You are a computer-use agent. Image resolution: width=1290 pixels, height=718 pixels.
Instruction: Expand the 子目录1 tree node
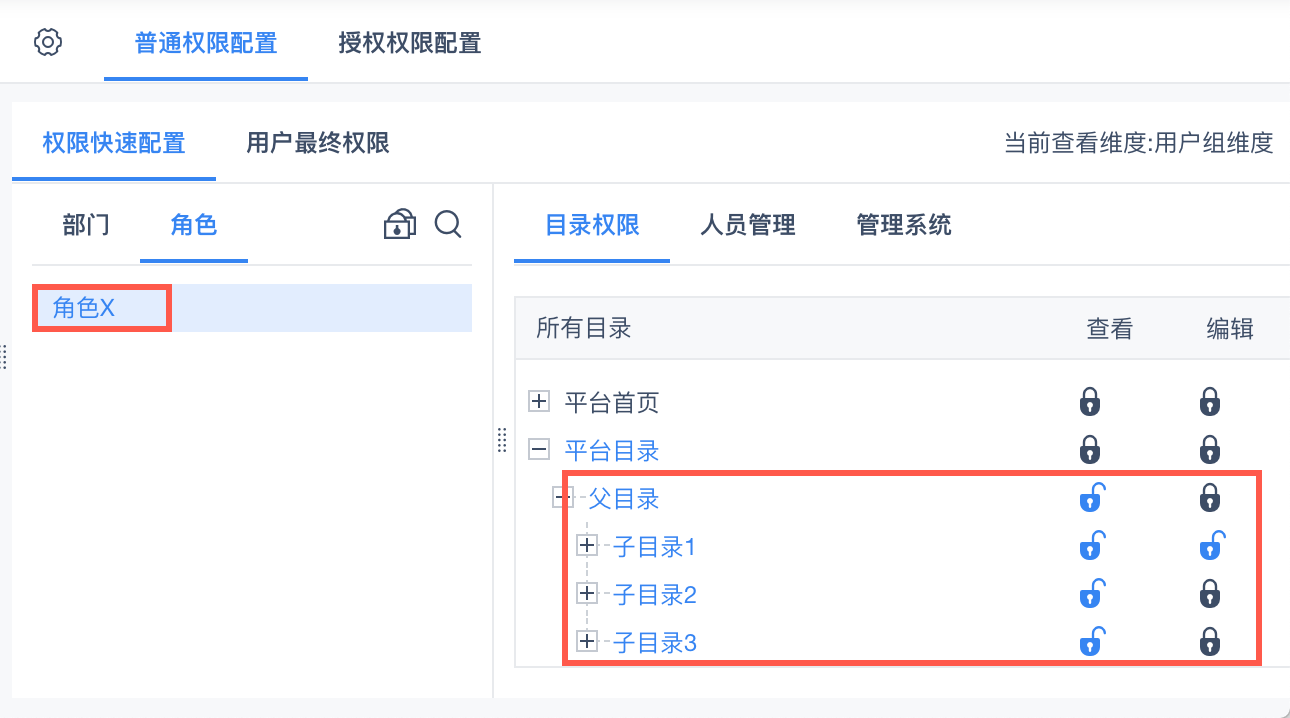(x=587, y=546)
